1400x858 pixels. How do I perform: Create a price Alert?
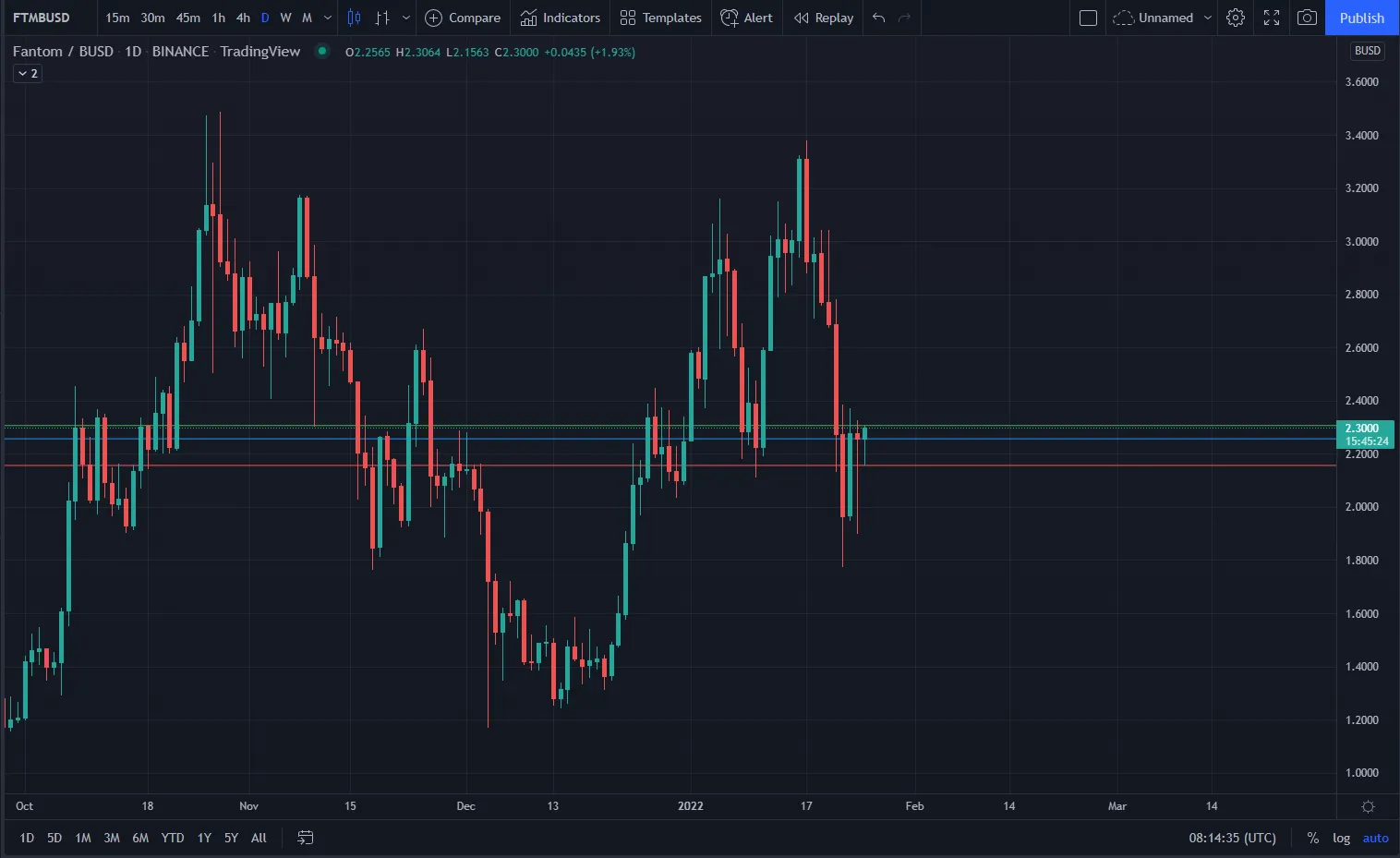point(746,18)
